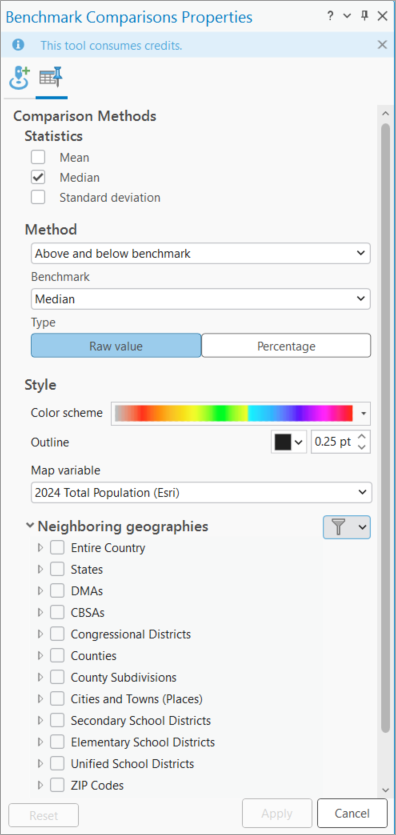Expand the Congressional Districts node
Viewport: 396px width, 835px height.
coord(40,634)
